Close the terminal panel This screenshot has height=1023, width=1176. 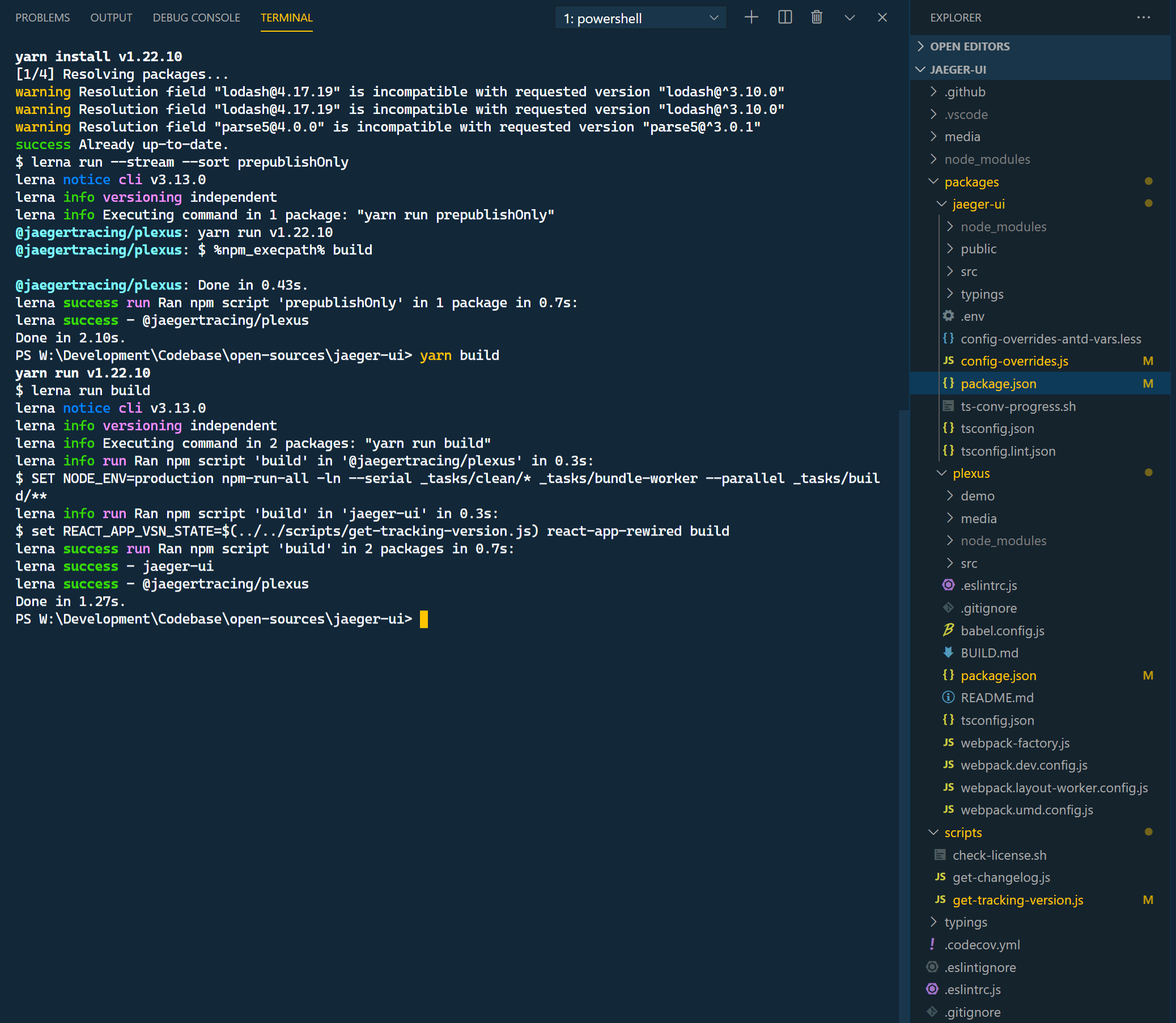882,17
